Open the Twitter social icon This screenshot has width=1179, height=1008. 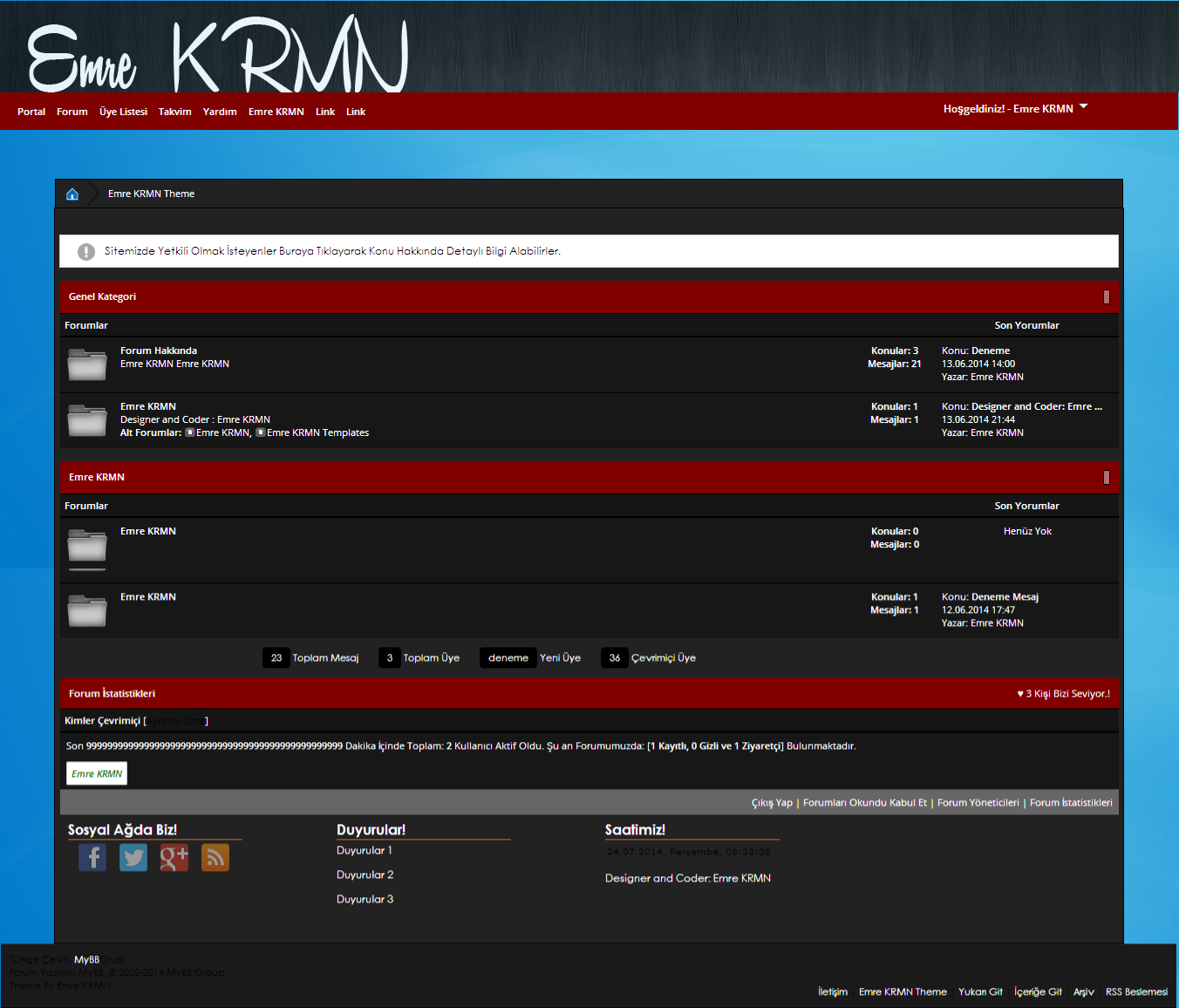tap(133, 857)
